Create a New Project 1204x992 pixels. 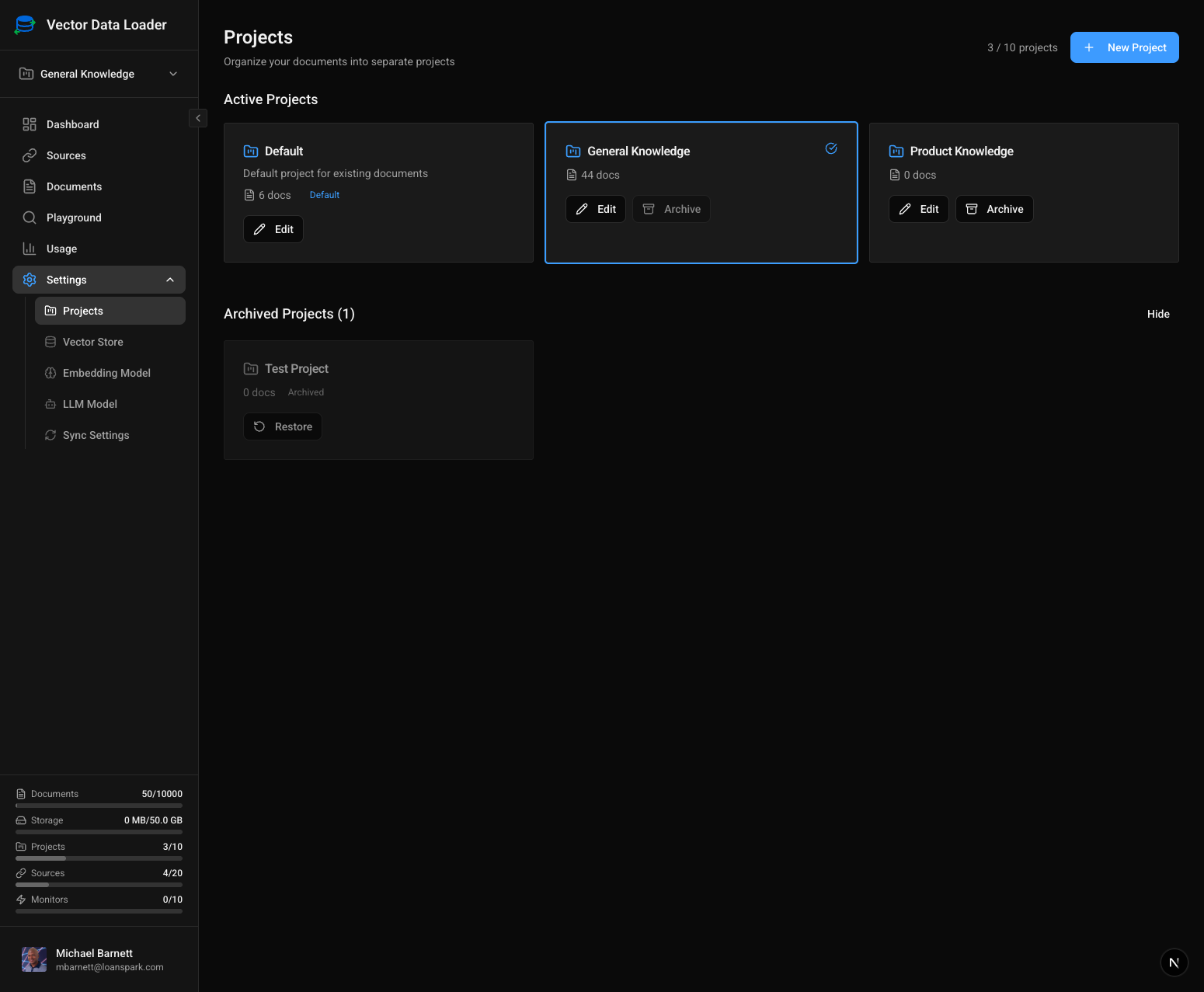coord(1124,47)
